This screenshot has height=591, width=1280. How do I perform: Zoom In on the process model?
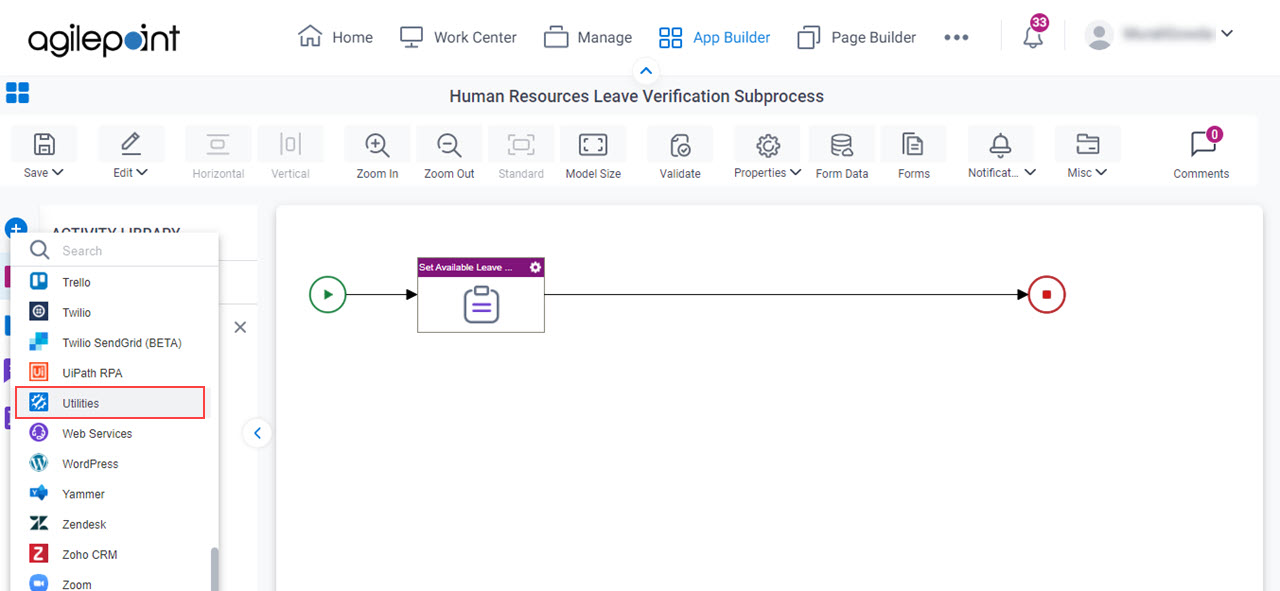(x=377, y=144)
